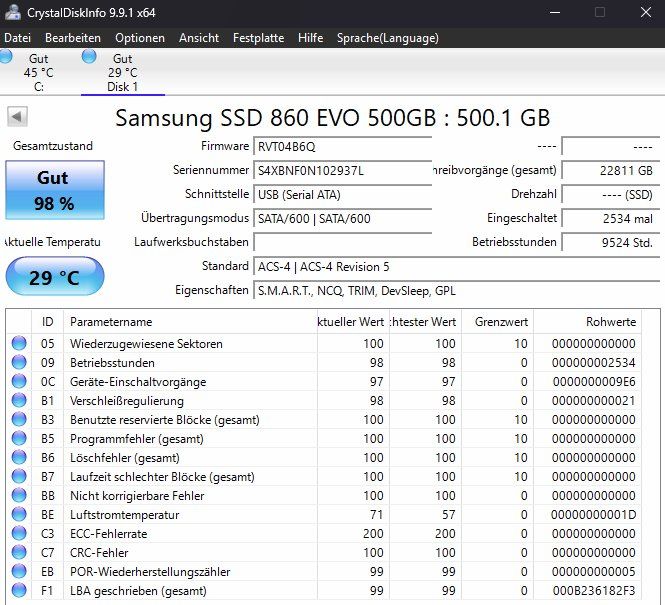This screenshot has height=605, width=665.
Task: Open the Hilfe menu
Action: point(310,38)
